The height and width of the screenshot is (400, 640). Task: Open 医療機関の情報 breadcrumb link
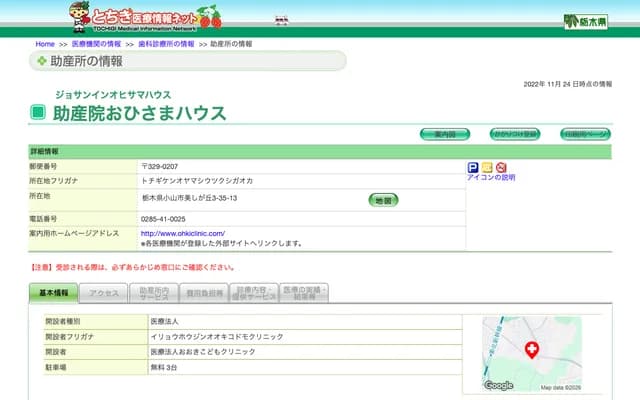pos(96,44)
